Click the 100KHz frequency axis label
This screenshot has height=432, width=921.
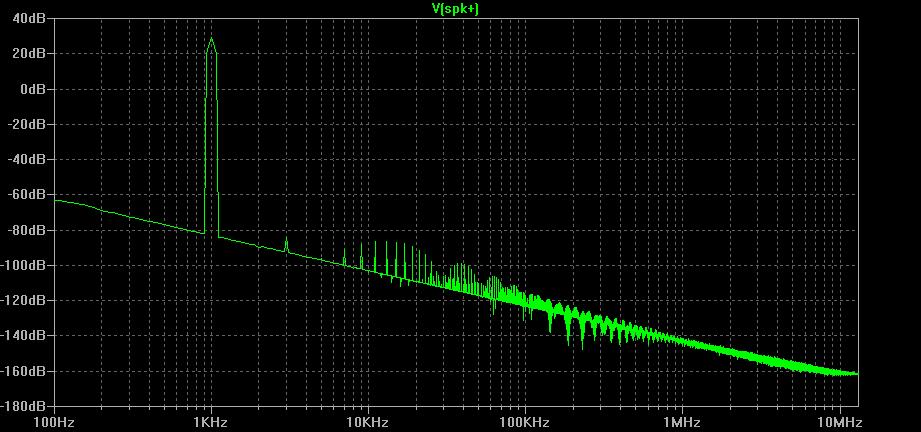point(525,423)
